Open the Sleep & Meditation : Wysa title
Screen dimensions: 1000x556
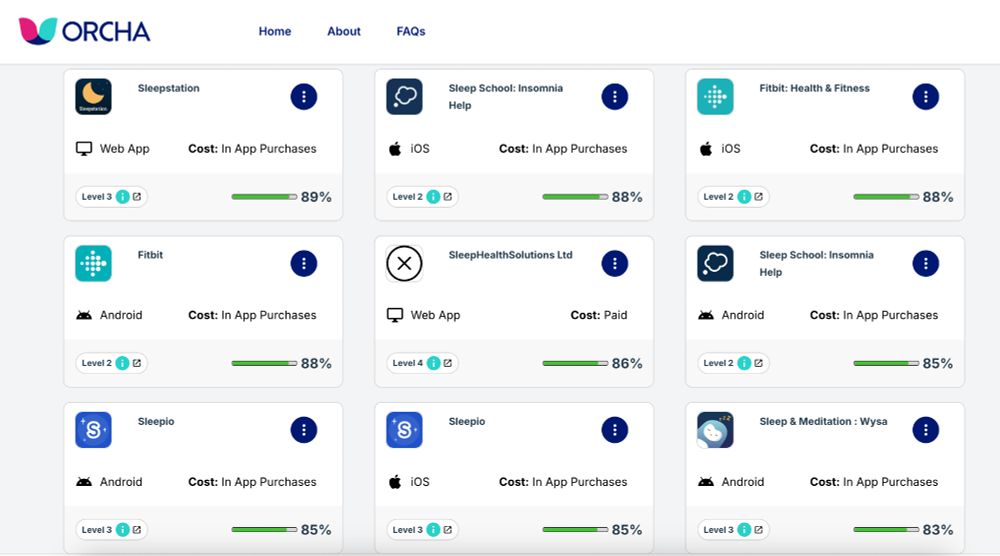823,421
